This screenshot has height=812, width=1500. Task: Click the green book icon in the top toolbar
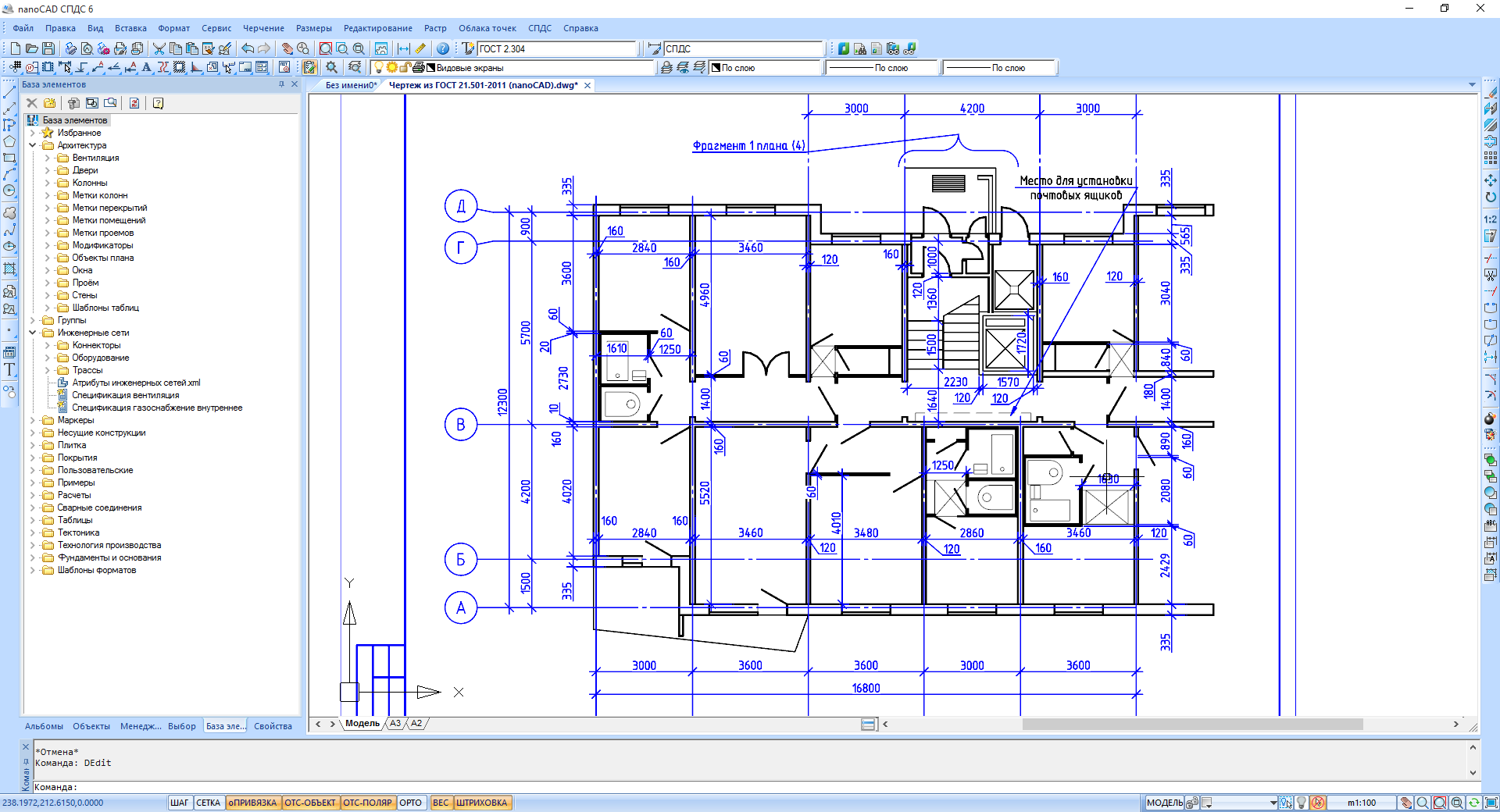[x=843, y=48]
